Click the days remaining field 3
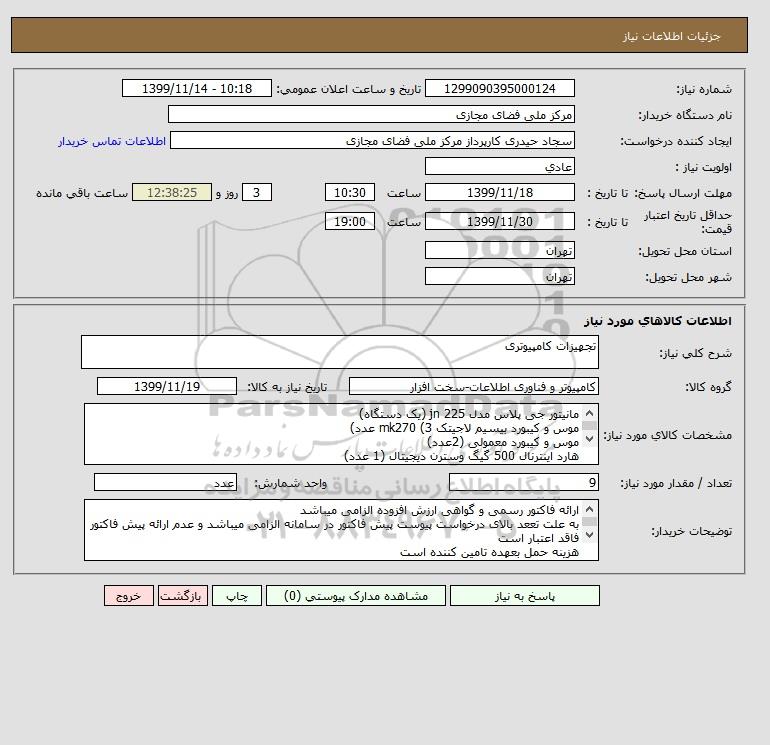The width and height of the screenshot is (770, 745). 257,193
